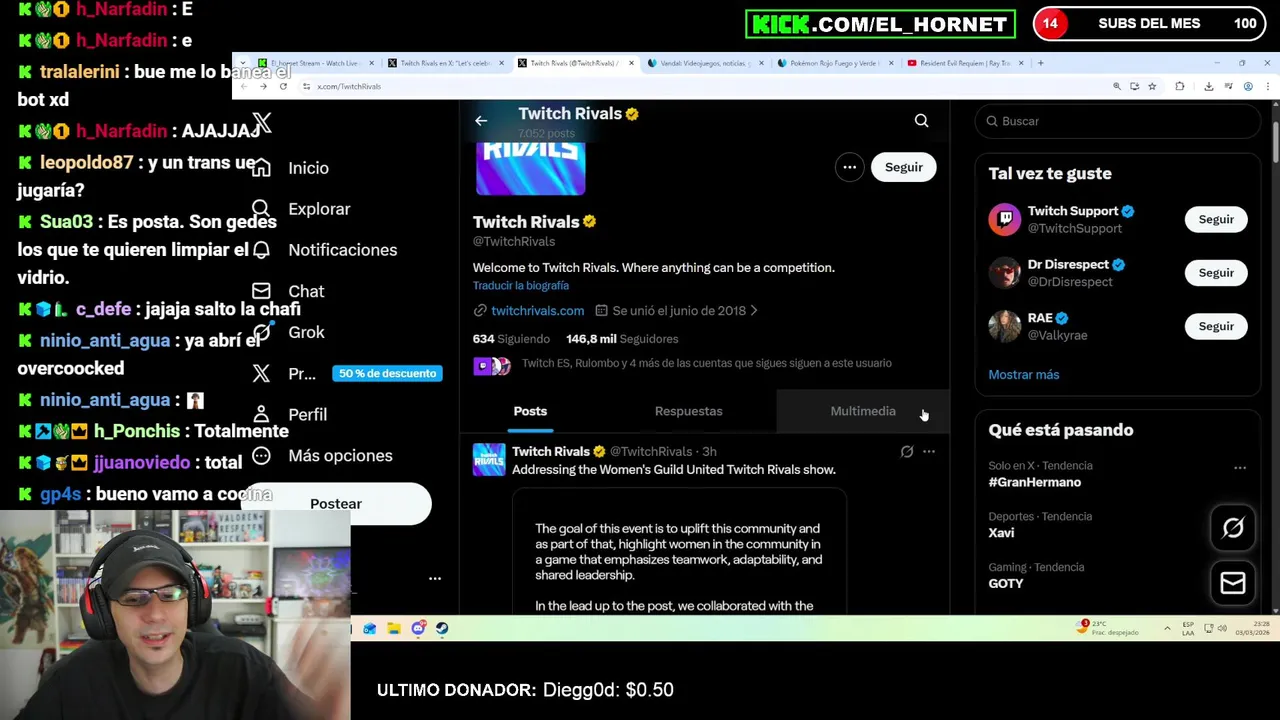Image resolution: width=1280 pixels, height=720 pixels.
Task: Click the Buscar search field
Action: 1117,121
